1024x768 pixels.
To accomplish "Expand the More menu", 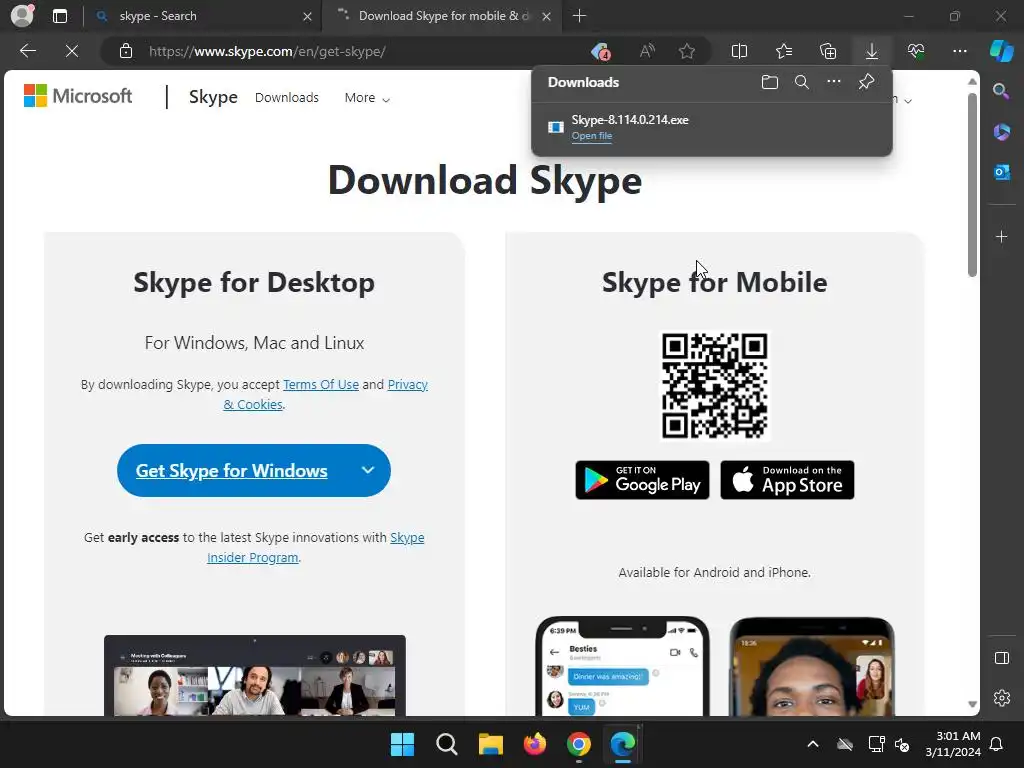I will pyautogui.click(x=367, y=97).
